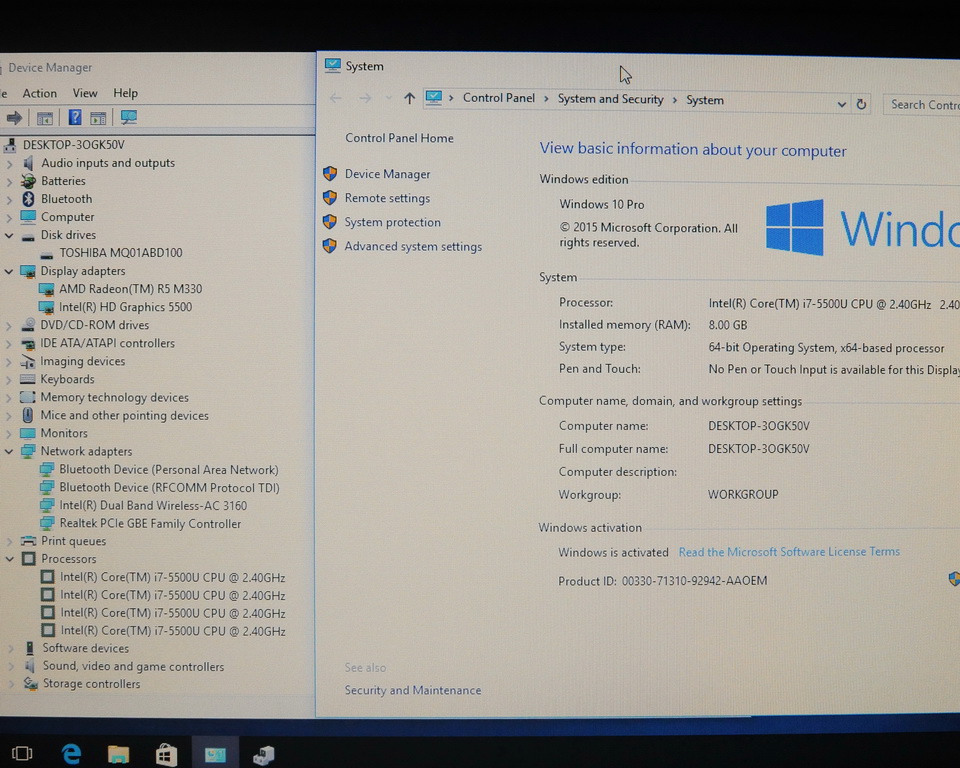Click the forward arrow in Device Manager toolbar

pos(14,118)
